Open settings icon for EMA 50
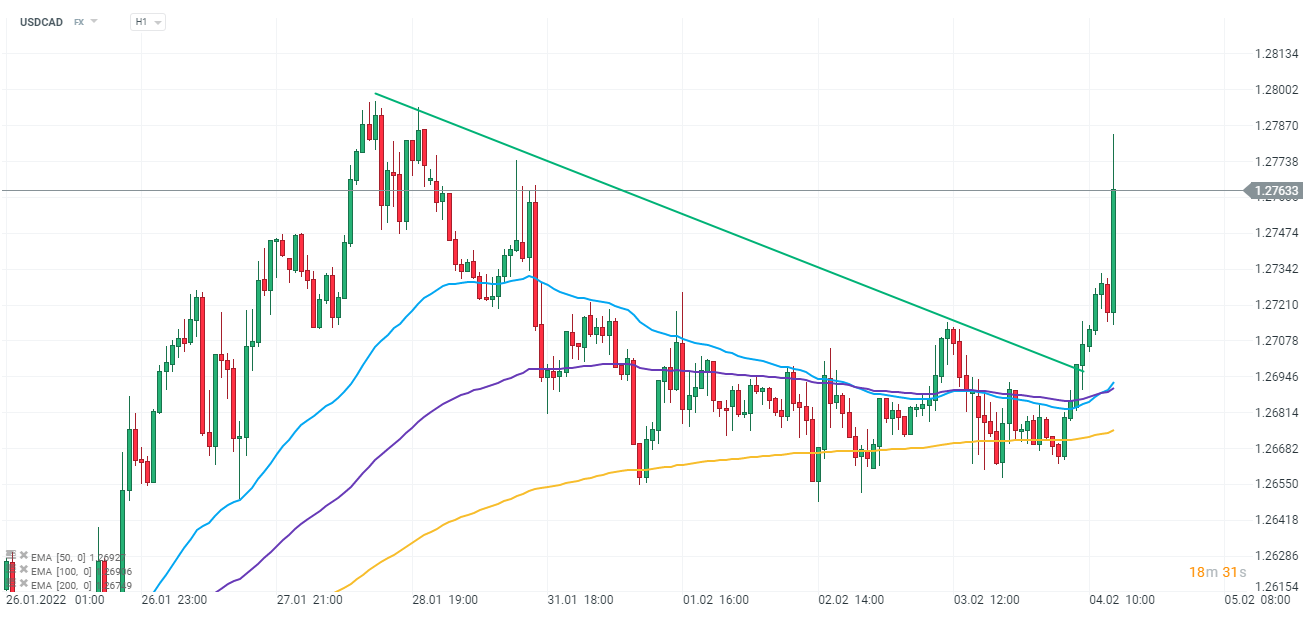 tap(10, 555)
